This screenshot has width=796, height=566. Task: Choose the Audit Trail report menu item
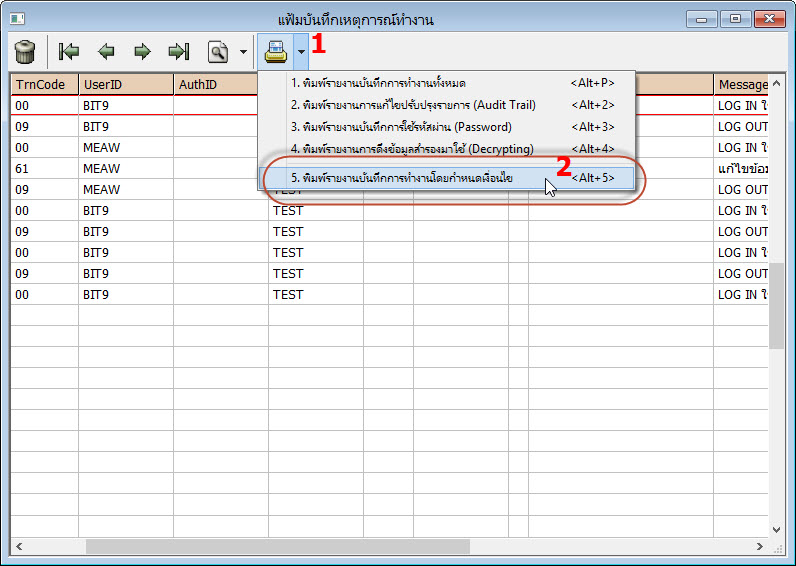pyautogui.click(x=447, y=105)
